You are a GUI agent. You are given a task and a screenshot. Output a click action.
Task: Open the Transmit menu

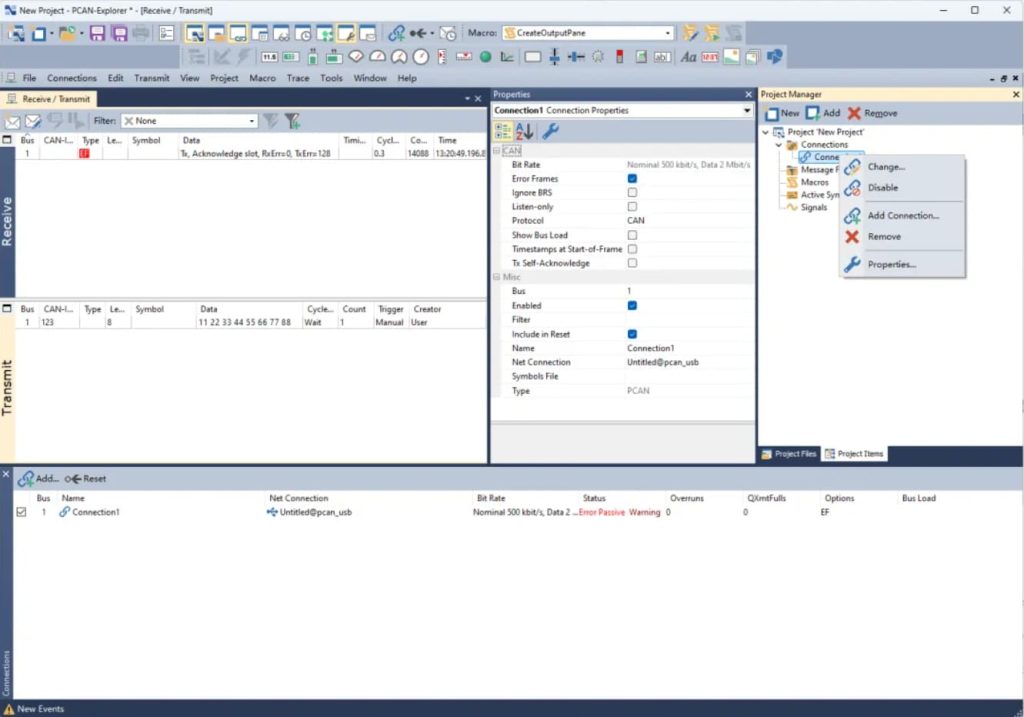(x=152, y=78)
